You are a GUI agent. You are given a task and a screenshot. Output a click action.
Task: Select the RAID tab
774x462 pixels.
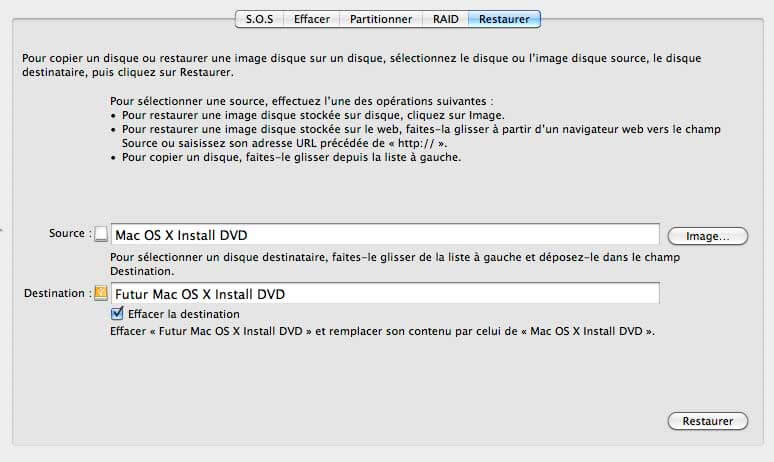point(446,19)
